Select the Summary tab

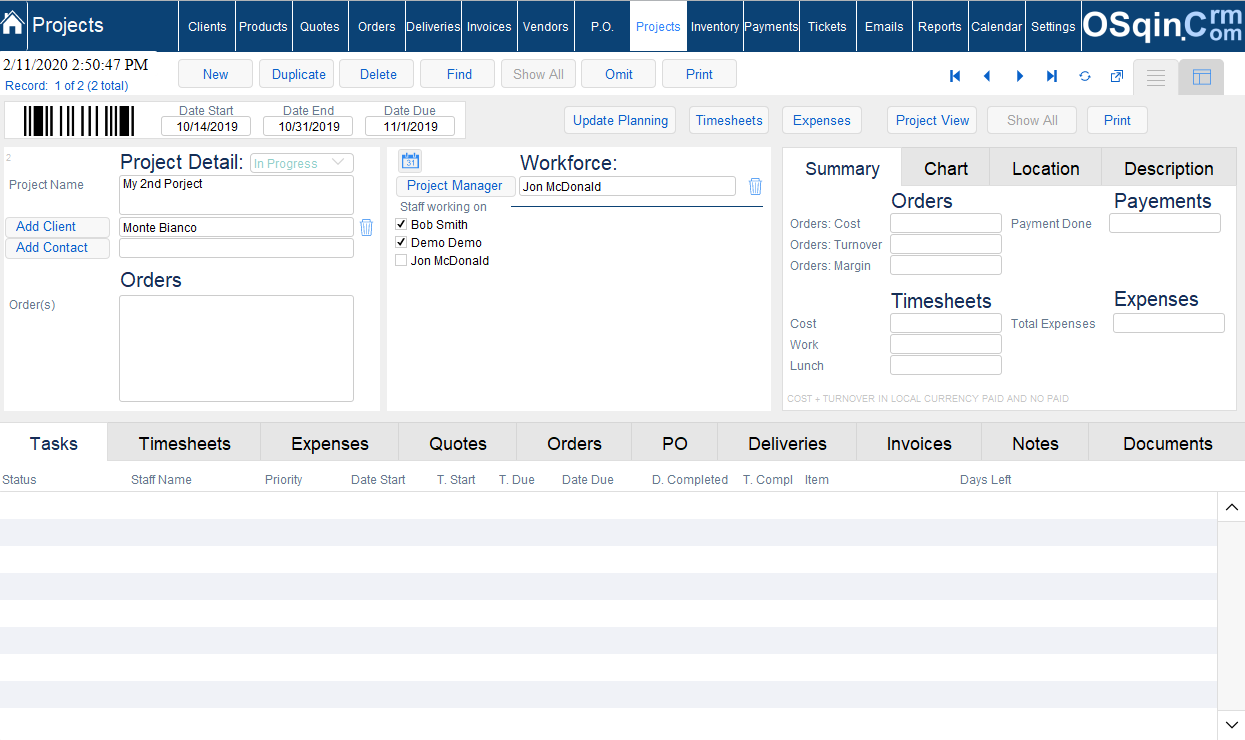(842, 168)
